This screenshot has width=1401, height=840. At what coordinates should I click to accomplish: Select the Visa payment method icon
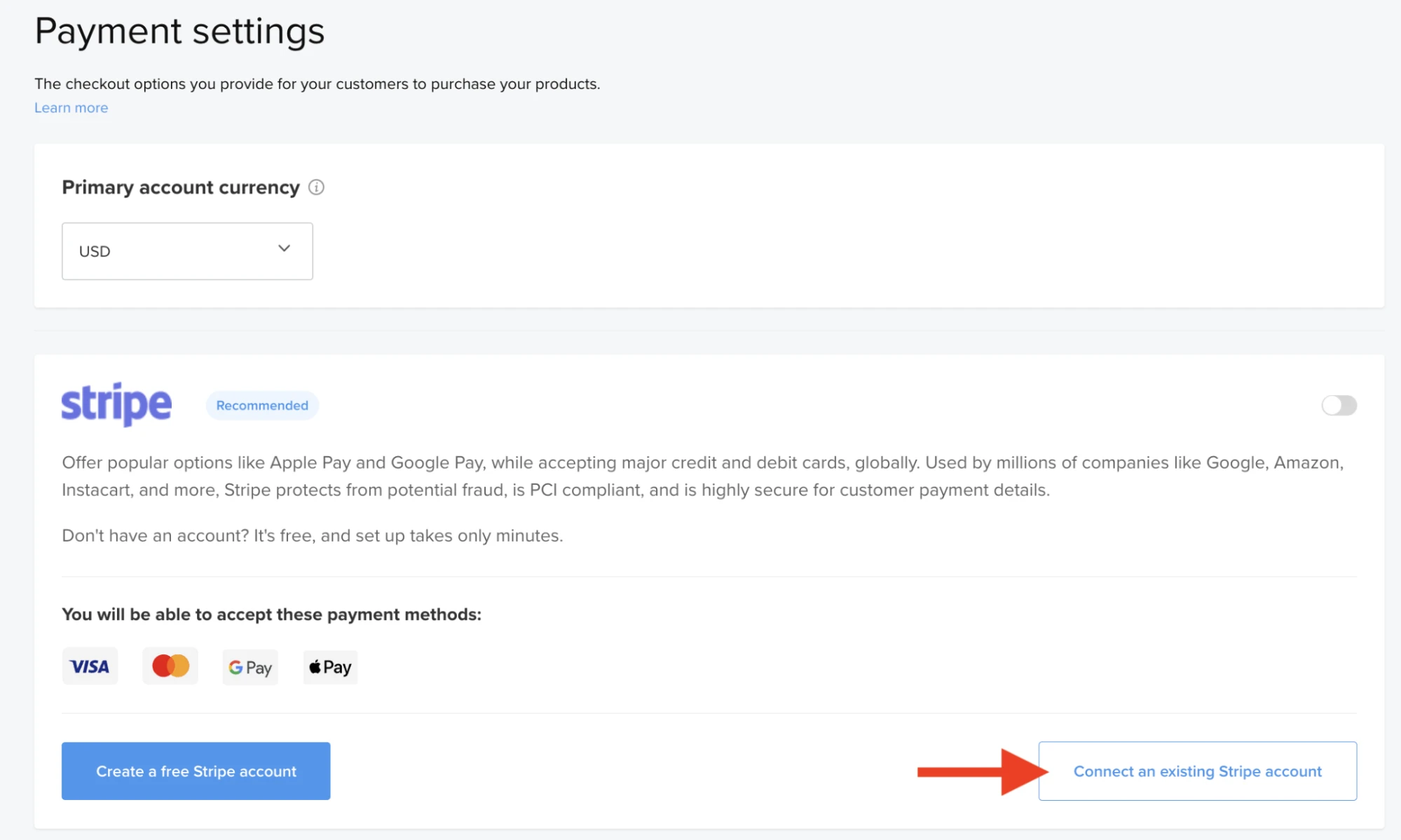90,666
